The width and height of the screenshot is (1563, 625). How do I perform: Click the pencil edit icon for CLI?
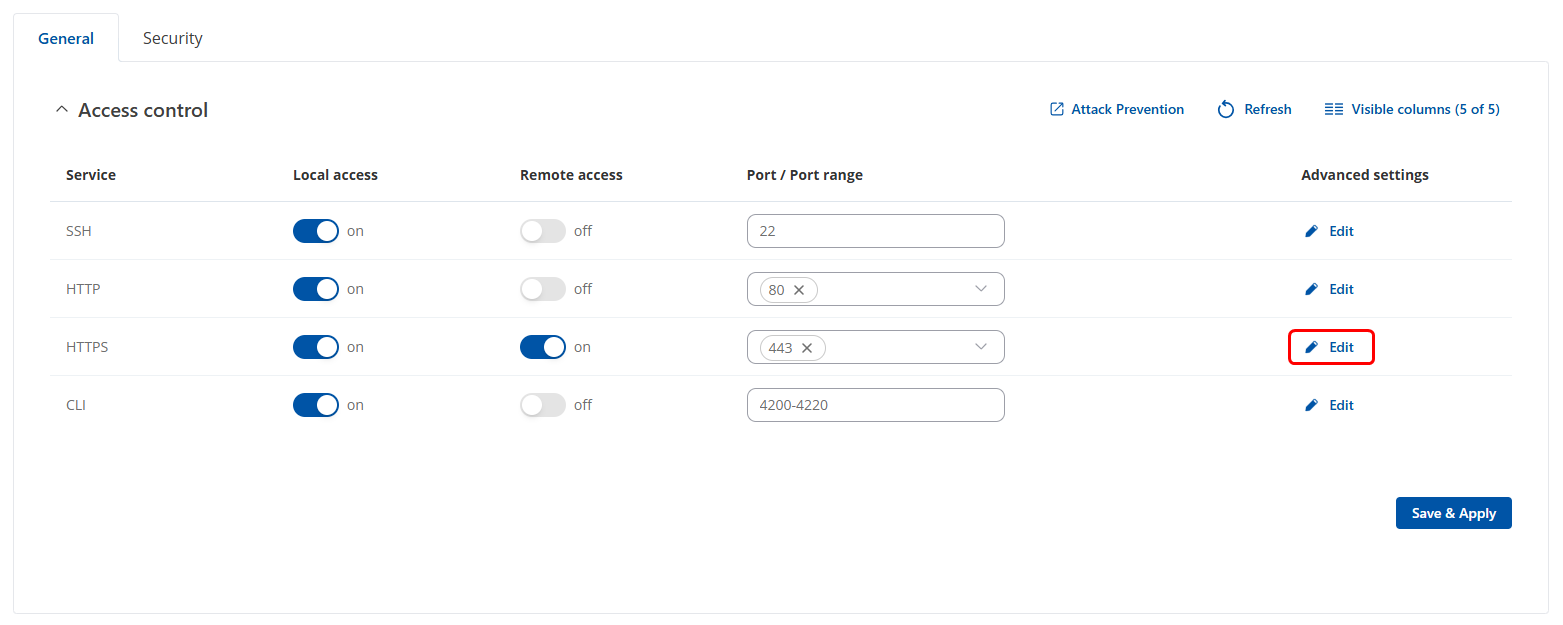click(x=1311, y=405)
